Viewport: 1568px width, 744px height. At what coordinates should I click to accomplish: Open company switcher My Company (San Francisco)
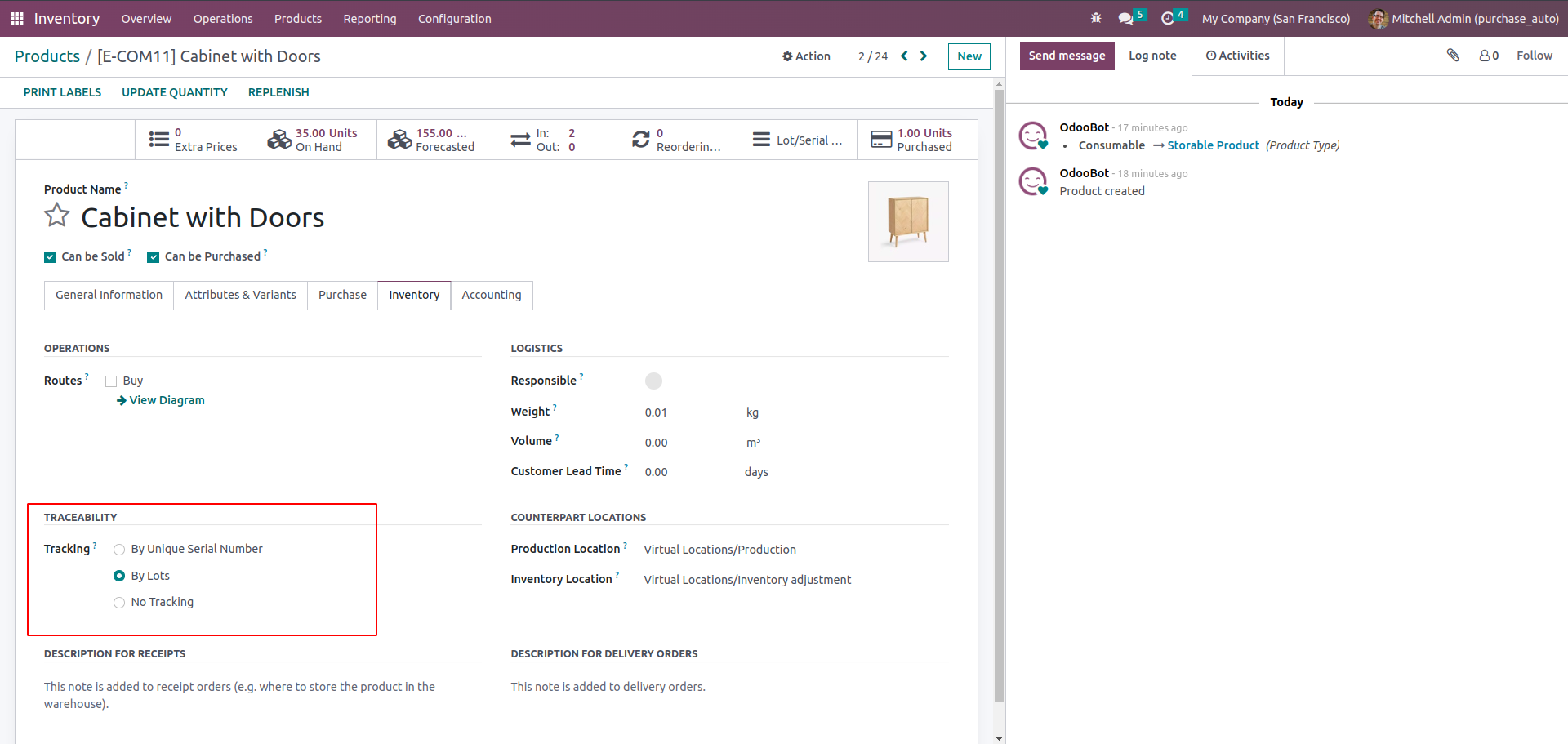click(x=1276, y=18)
